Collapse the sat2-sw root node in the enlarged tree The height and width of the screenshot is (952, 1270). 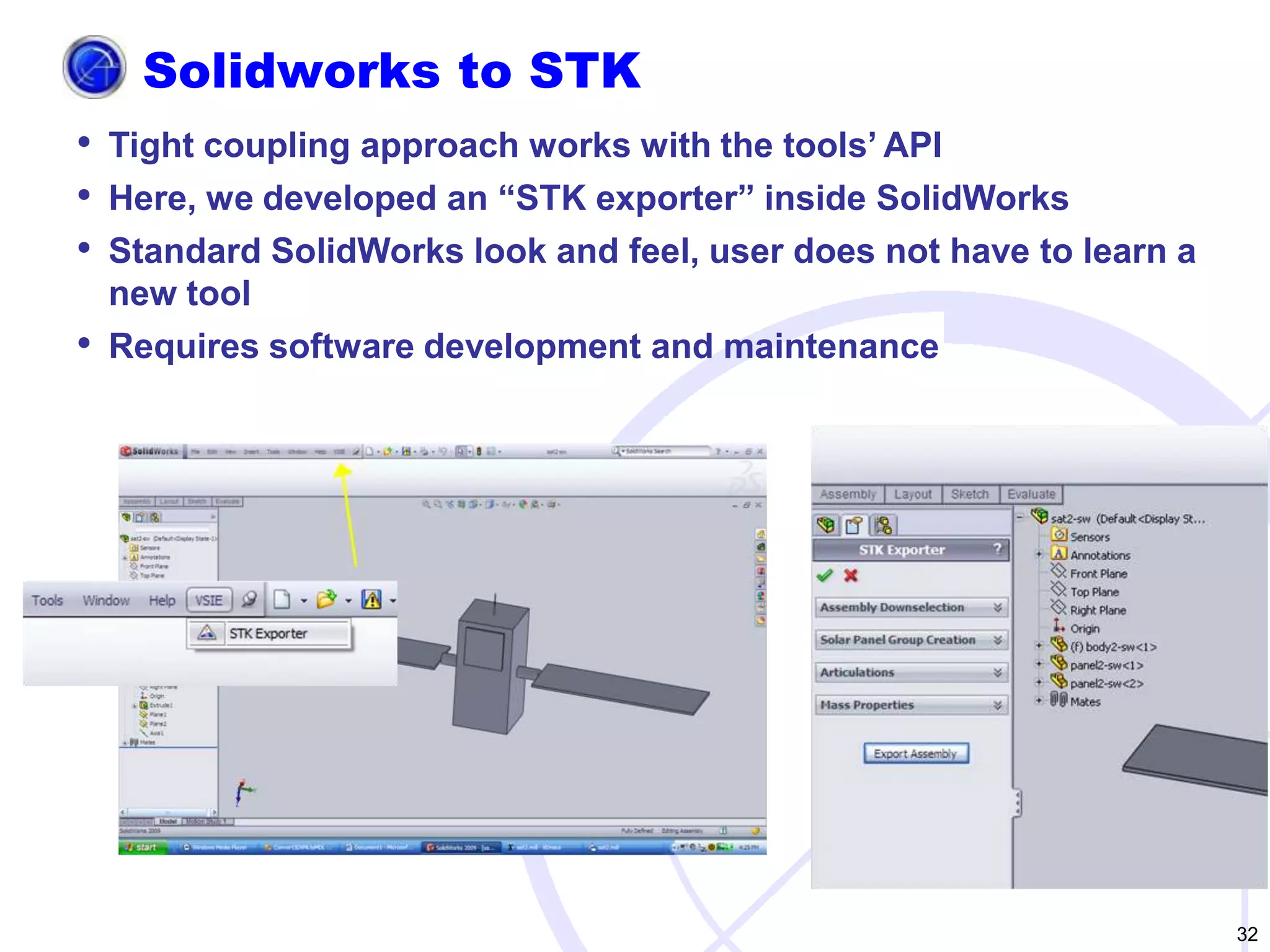click(x=1019, y=516)
